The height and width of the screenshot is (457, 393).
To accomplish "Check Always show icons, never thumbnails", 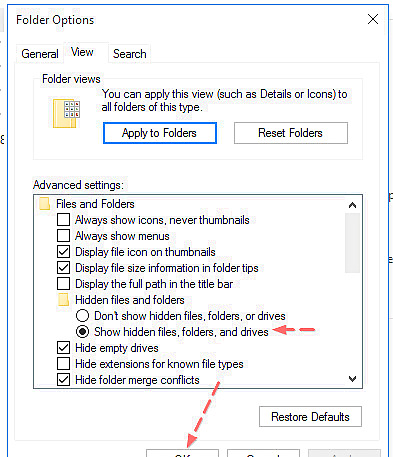I will (x=63, y=220).
